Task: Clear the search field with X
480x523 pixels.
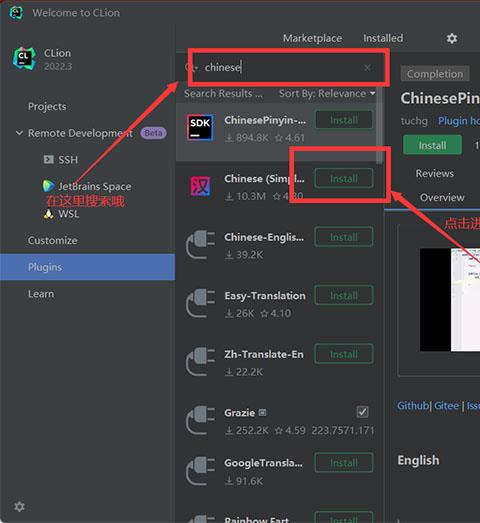Action: pyautogui.click(x=367, y=68)
